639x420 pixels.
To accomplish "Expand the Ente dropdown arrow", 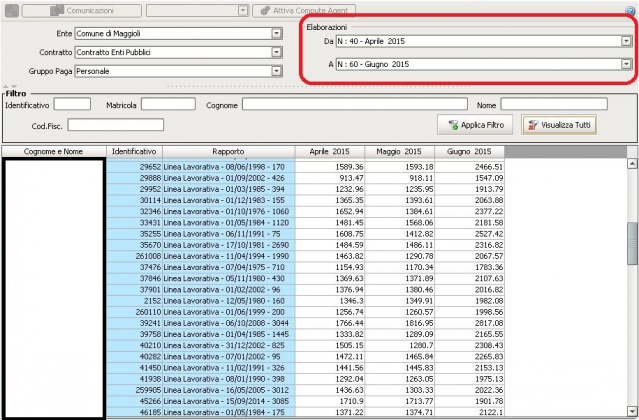I will (x=277, y=33).
